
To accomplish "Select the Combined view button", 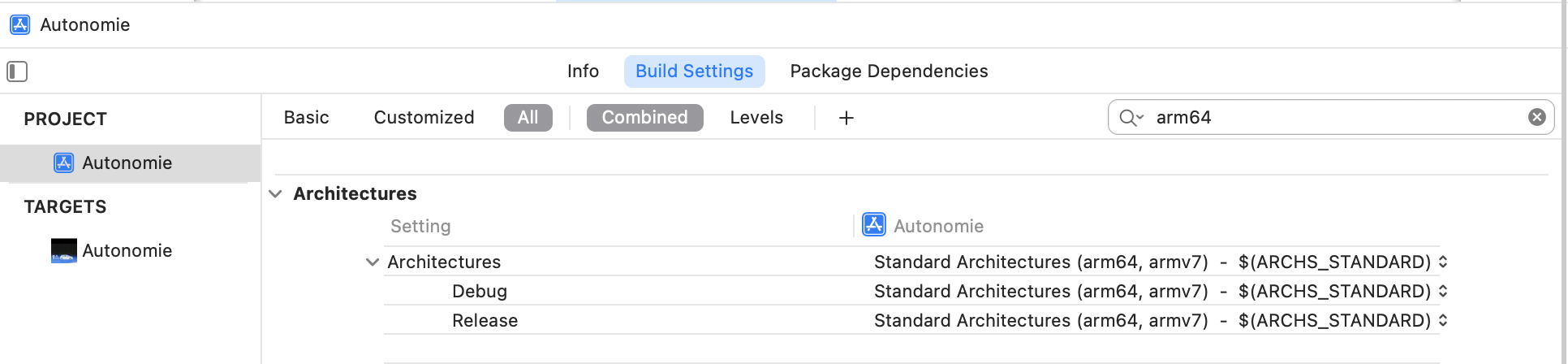I will 644,118.
